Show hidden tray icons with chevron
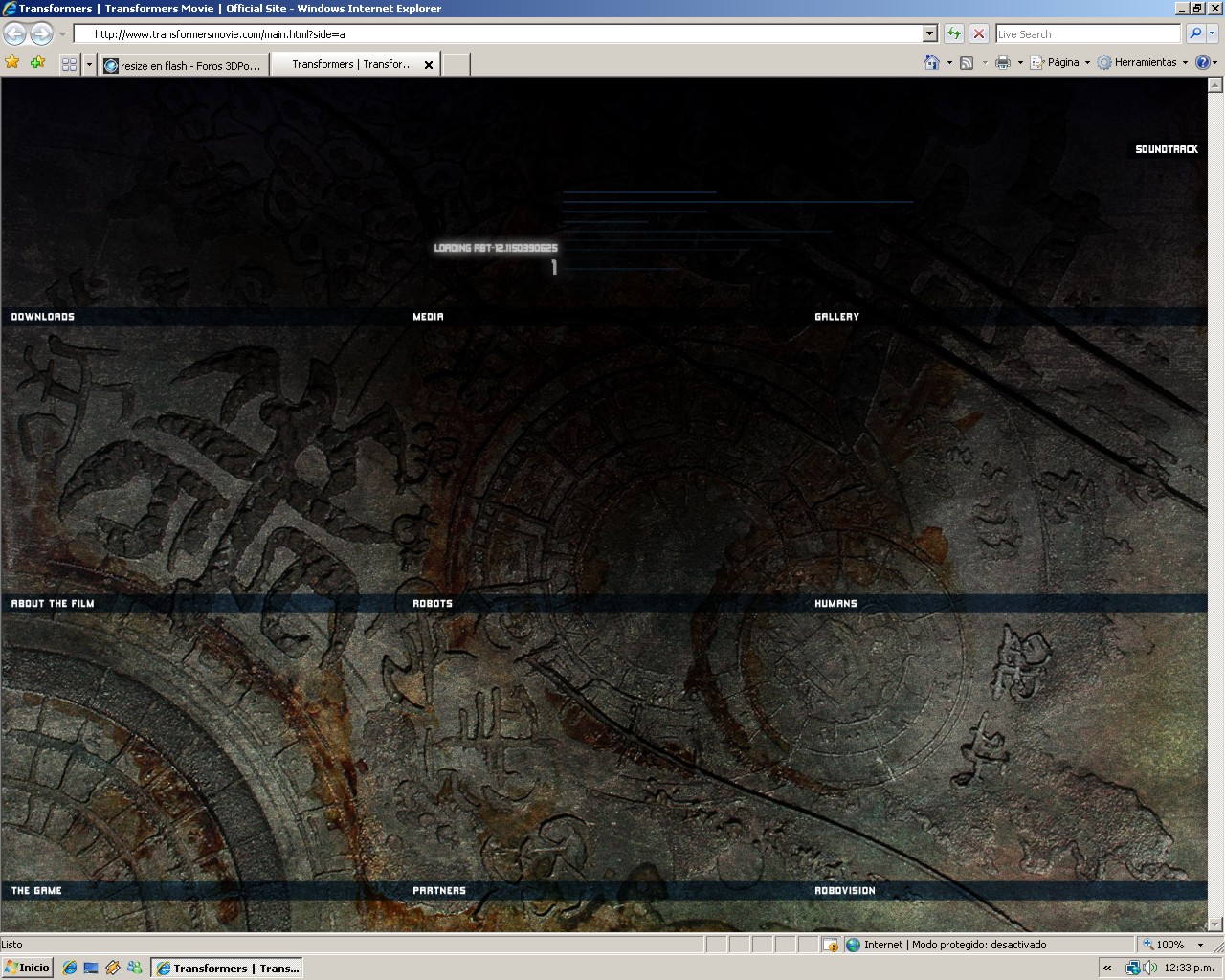1225x980 pixels. tap(1107, 968)
